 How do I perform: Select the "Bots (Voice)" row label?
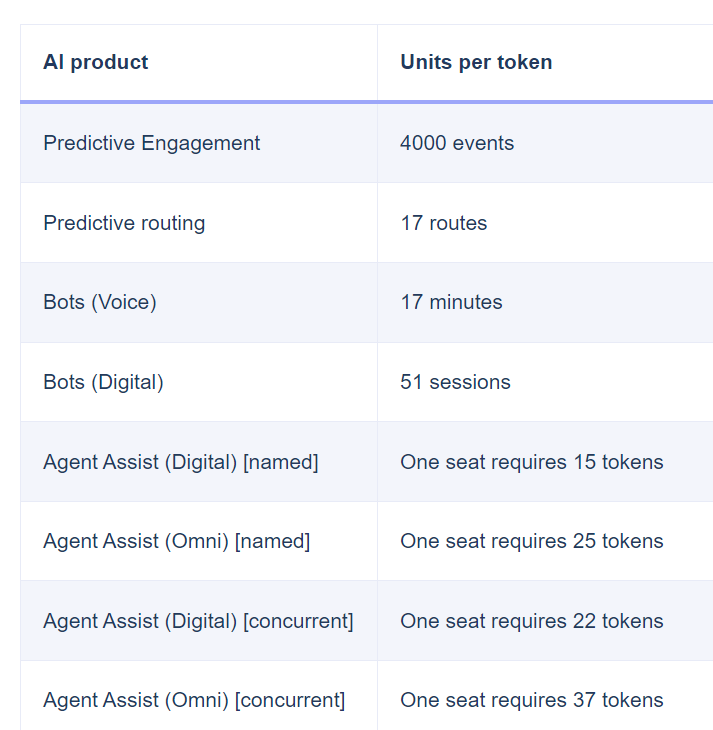(x=100, y=302)
